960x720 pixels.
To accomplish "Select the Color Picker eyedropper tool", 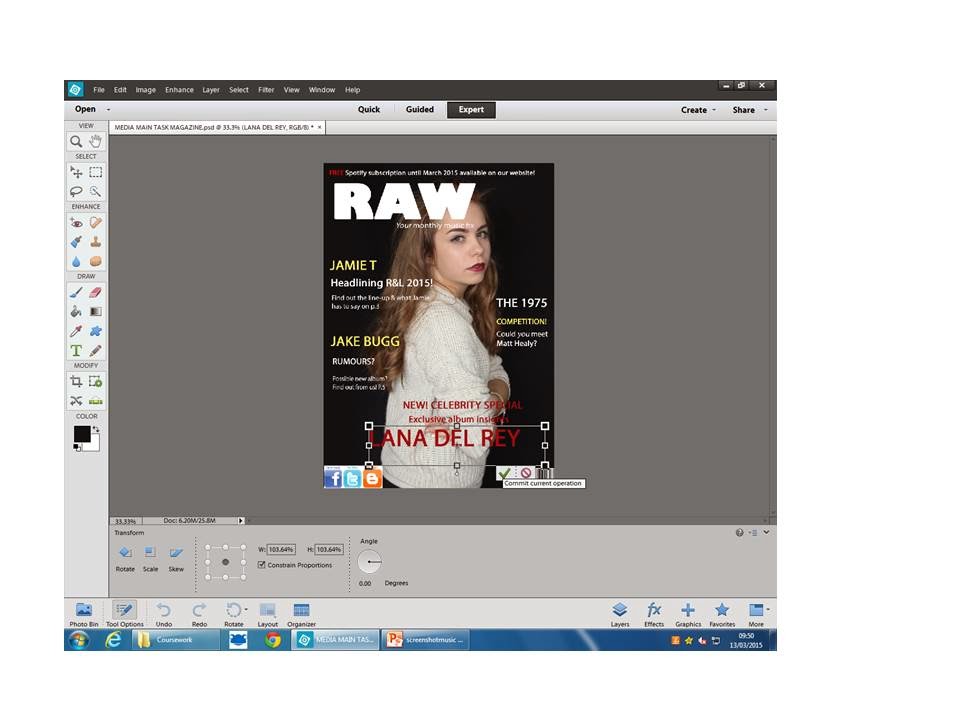I will [76, 331].
